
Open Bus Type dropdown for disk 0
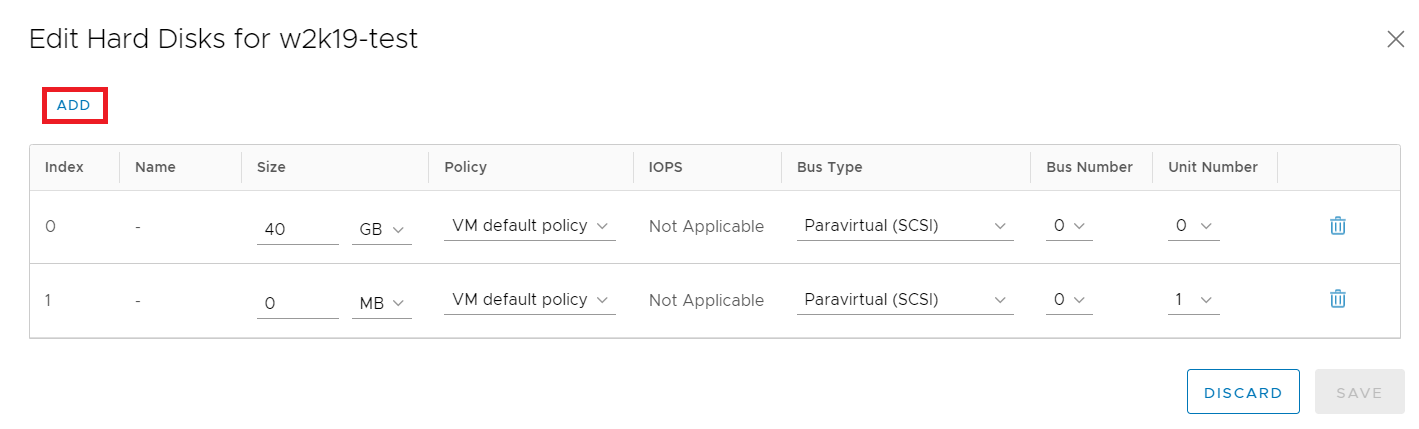coord(905,226)
